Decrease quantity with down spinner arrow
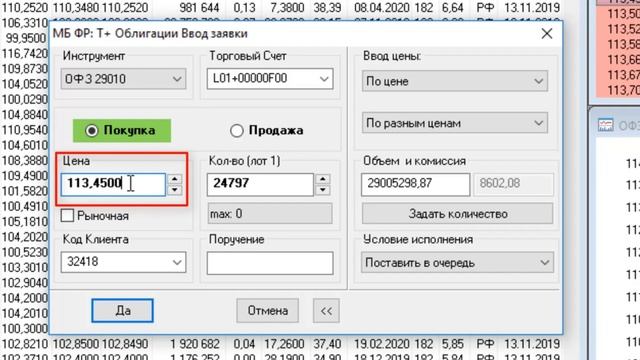Viewport: 640px width, 360px height. click(323, 190)
